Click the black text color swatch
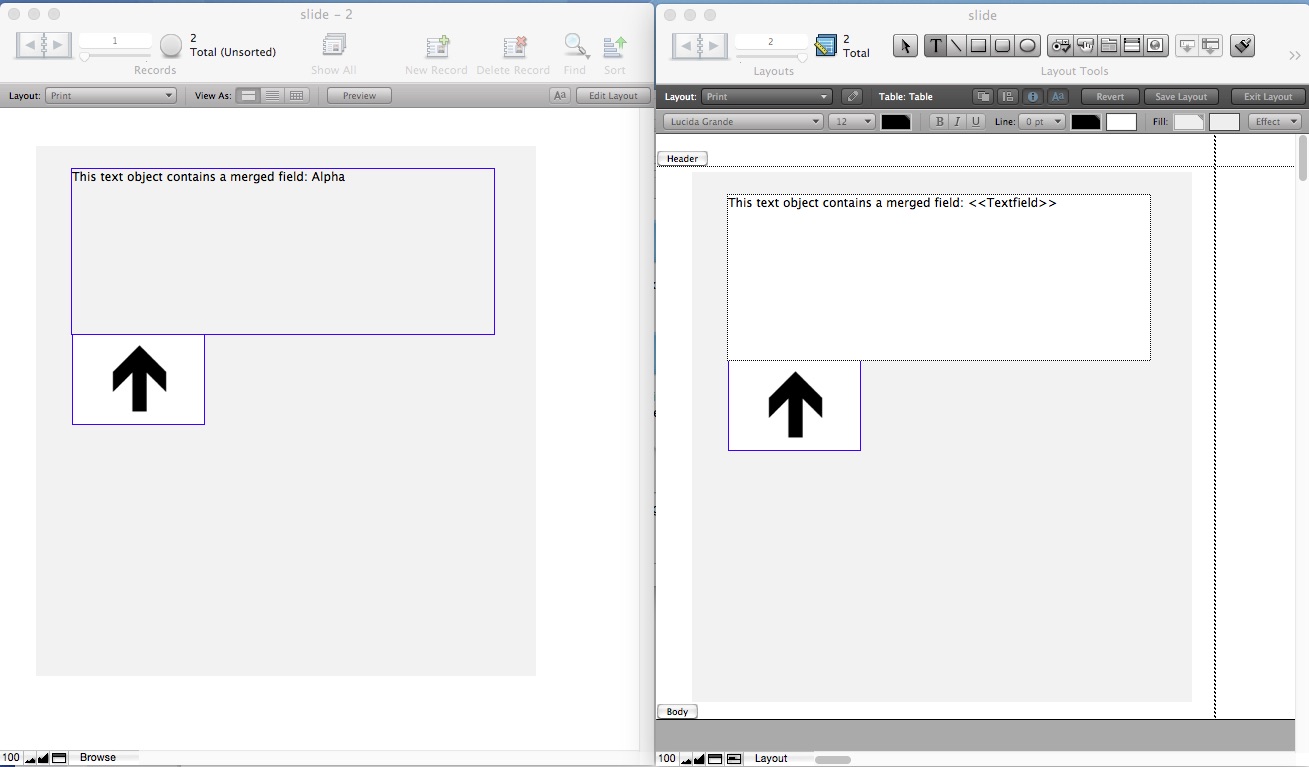The width and height of the screenshot is (1309, 767). coord(896,122)
